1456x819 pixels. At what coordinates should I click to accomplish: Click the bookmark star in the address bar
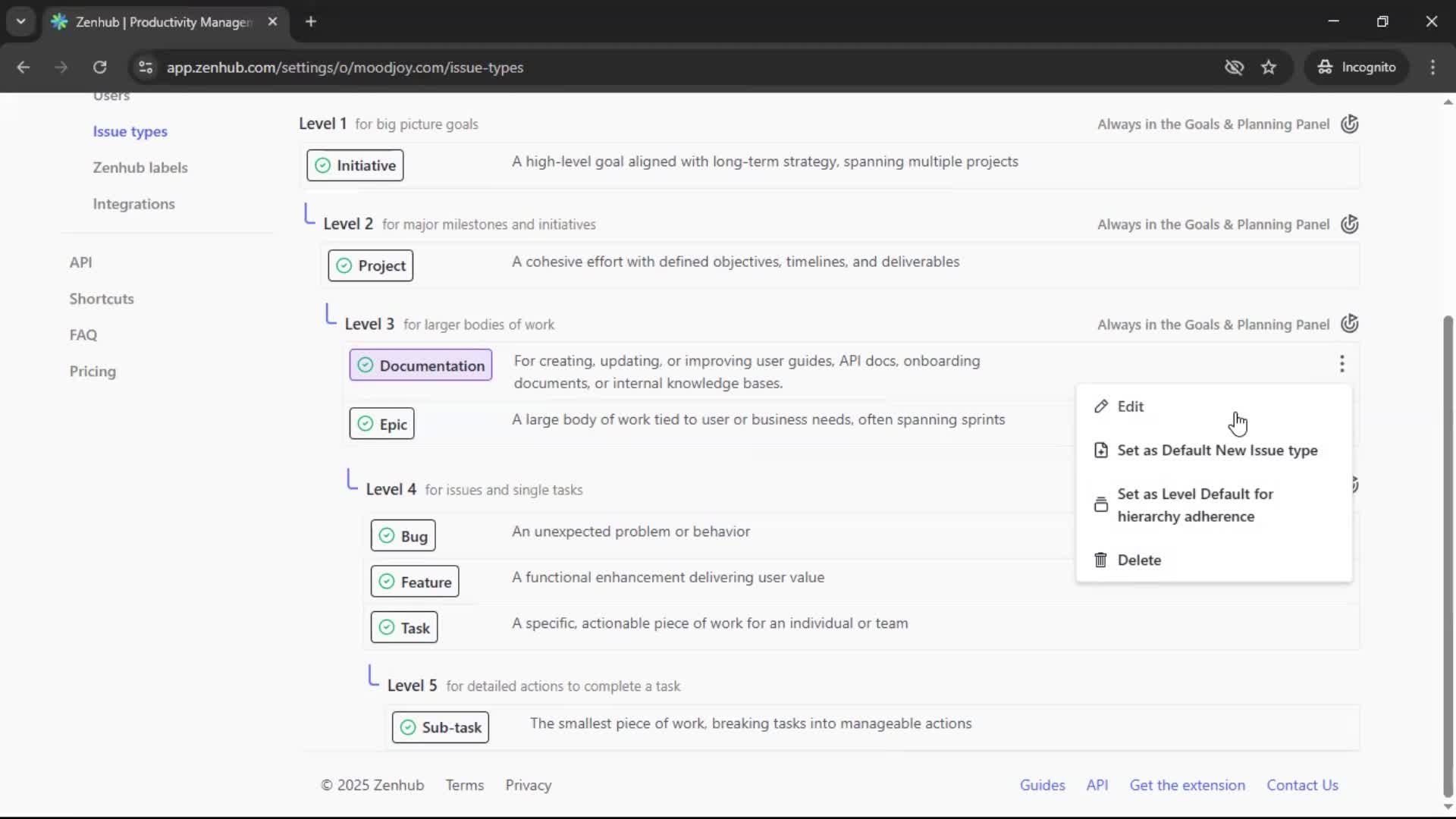[x=1269, y=67]
